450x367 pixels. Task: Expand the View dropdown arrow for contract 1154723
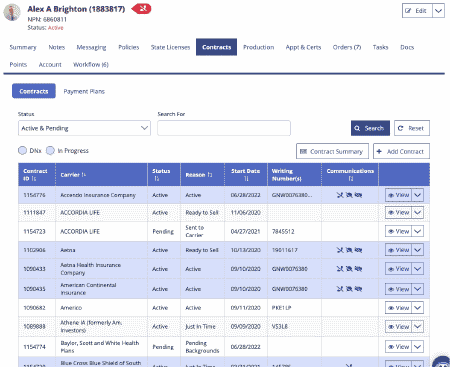pyautogui.click(x=418, y=231)
